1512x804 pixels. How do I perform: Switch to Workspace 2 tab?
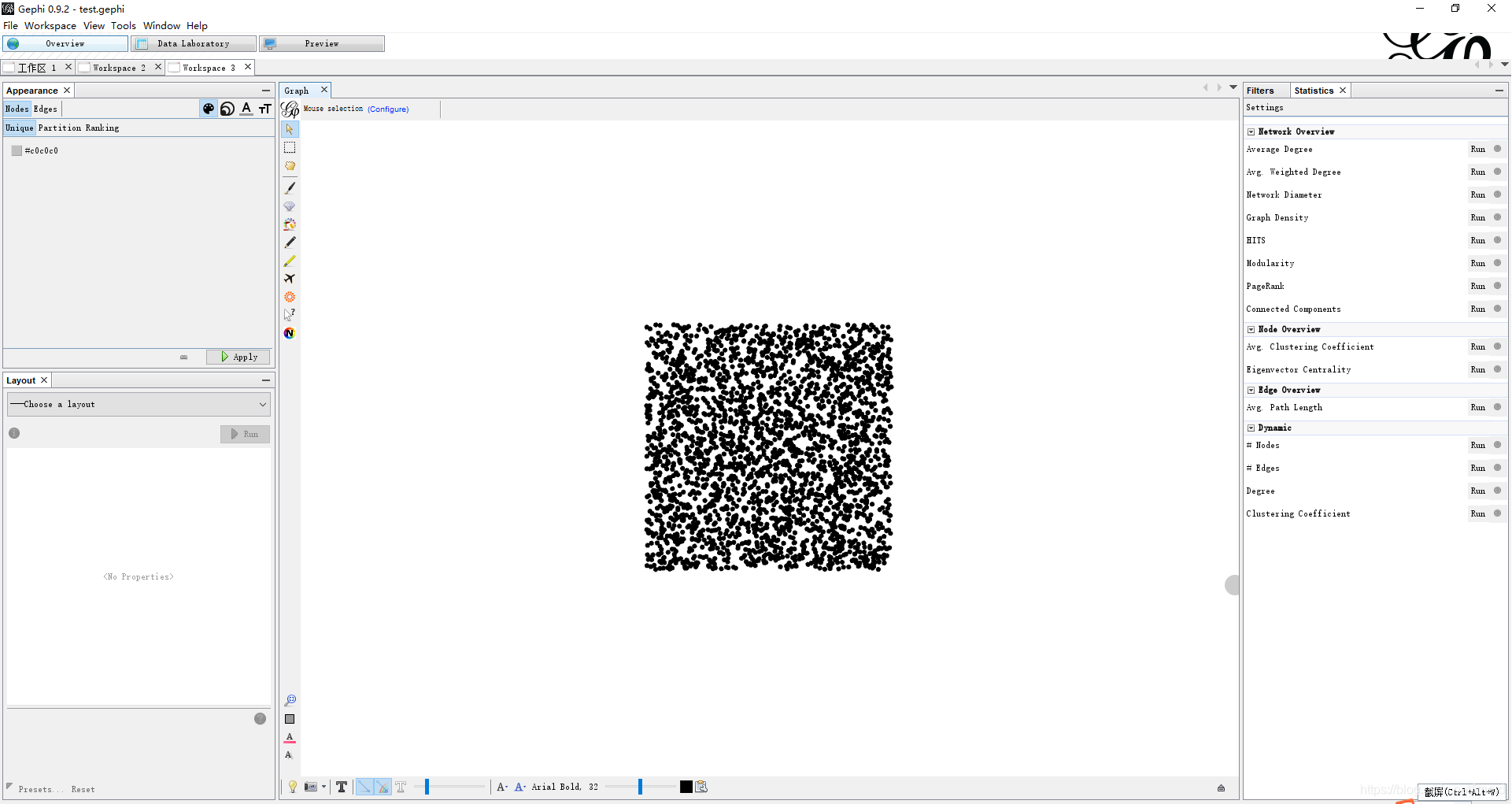(x=119, y=68)
